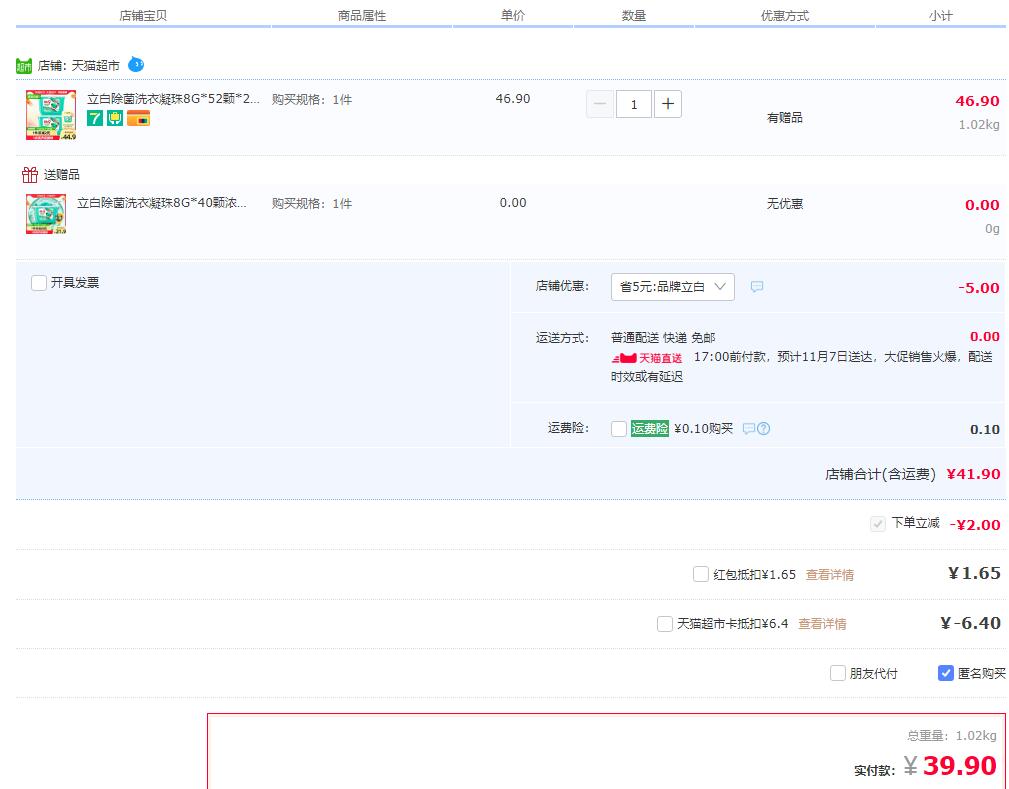The width and height of the screenshot is (1009, 789).
Task: Click the Wangwang chat icon beside 天猫超市
Action: coord(136,65)
